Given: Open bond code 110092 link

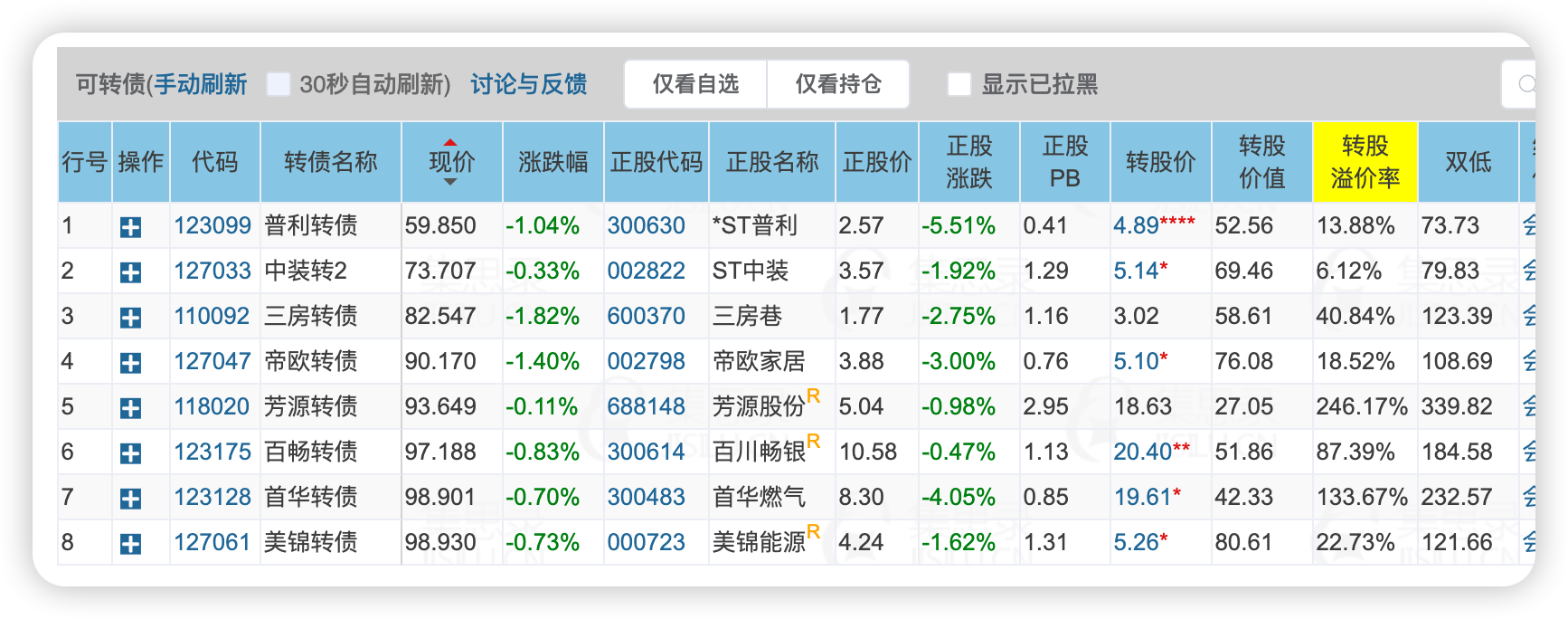Looking at the screenshot, I should (212, 316).
